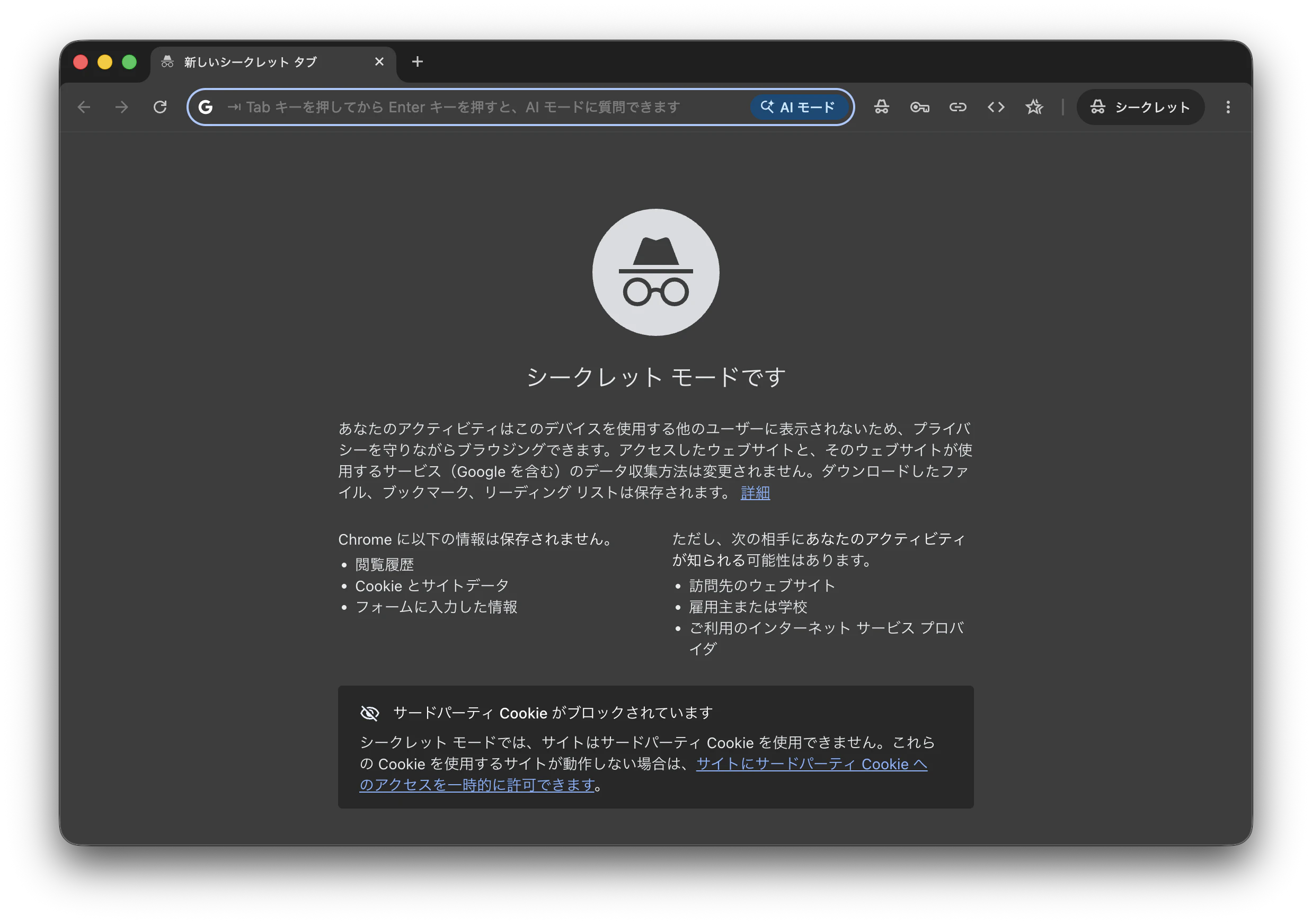Click the Cookie とサイトデータ list item
1312x924 pixels.
432,586
